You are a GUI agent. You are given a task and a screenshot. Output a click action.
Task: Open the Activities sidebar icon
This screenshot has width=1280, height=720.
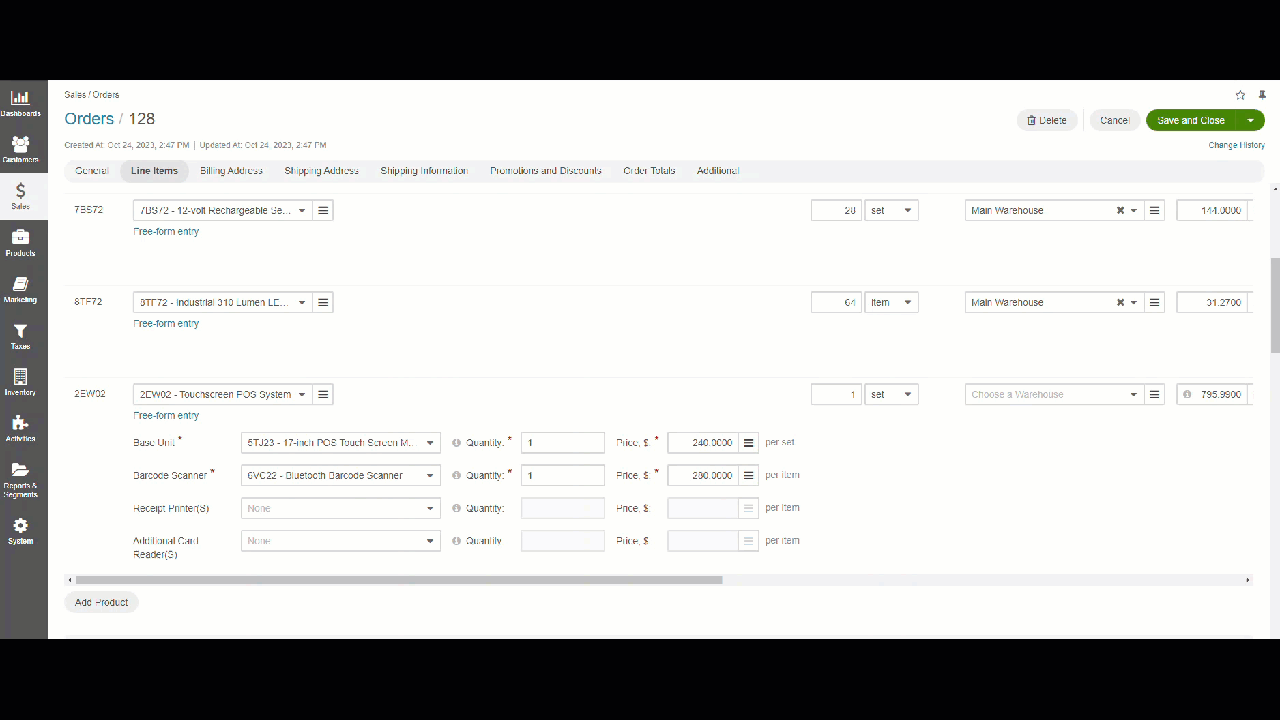point(20,428)
